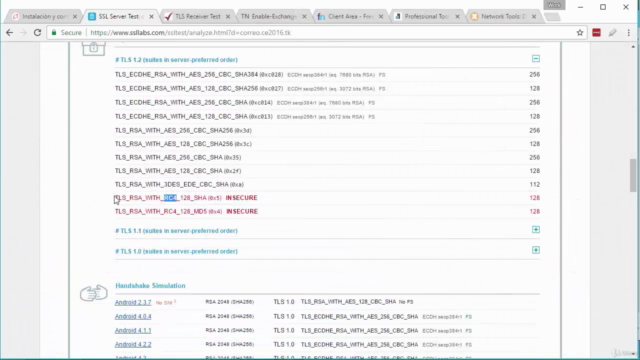The width and height of the screenshot is (640, 360).
Task: Click the TLS 1.2 suites heading
Action: (176, 60)
